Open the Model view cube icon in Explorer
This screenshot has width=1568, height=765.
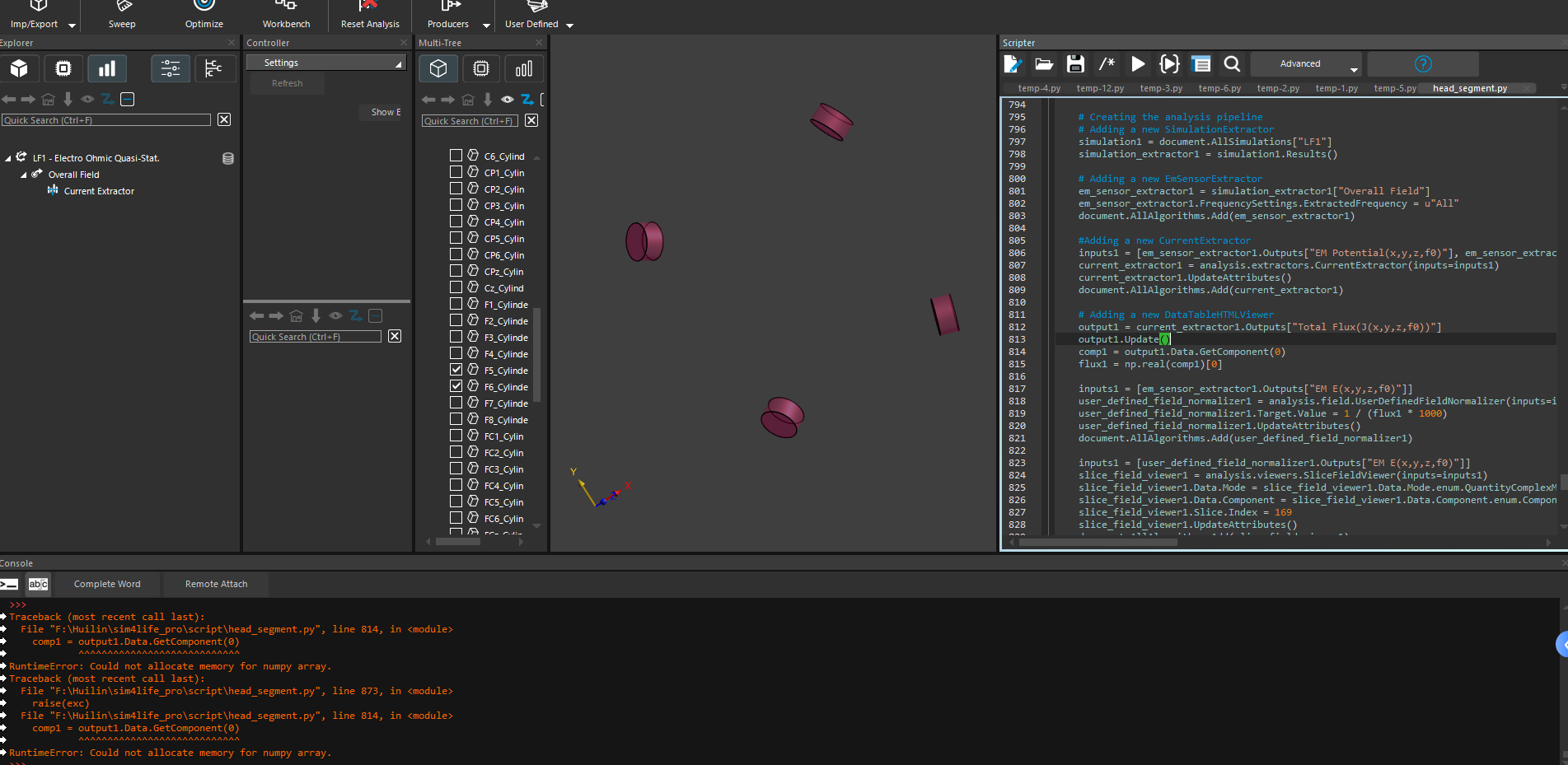[19, 68]
